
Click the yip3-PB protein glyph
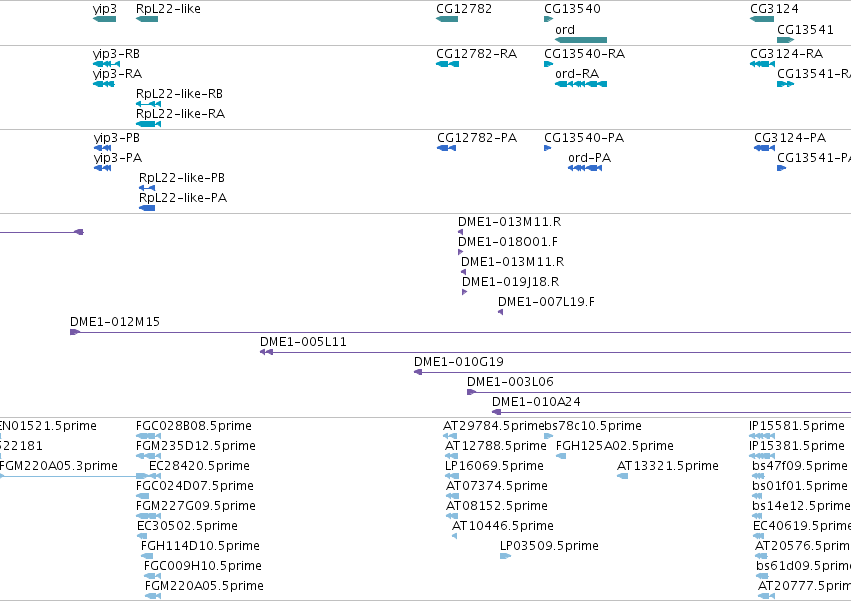103,148
